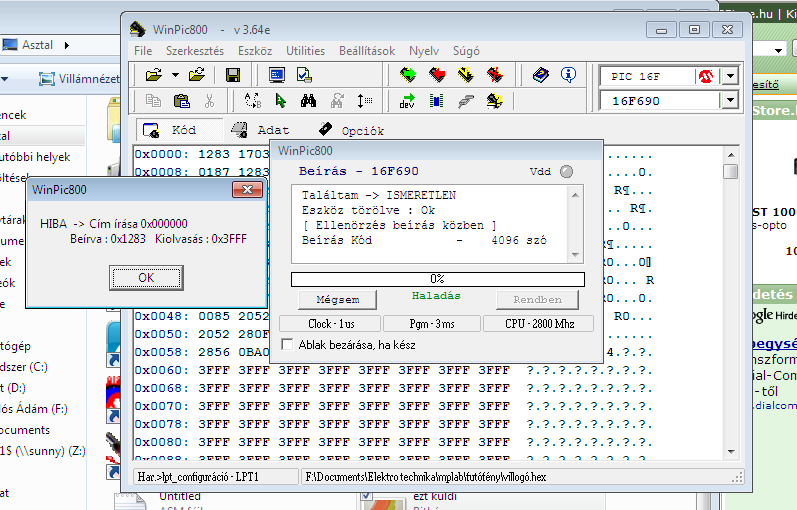This screenshot has height=510, width=797.
Task: Click the Clock - 1us button
Action: point(330,323)
